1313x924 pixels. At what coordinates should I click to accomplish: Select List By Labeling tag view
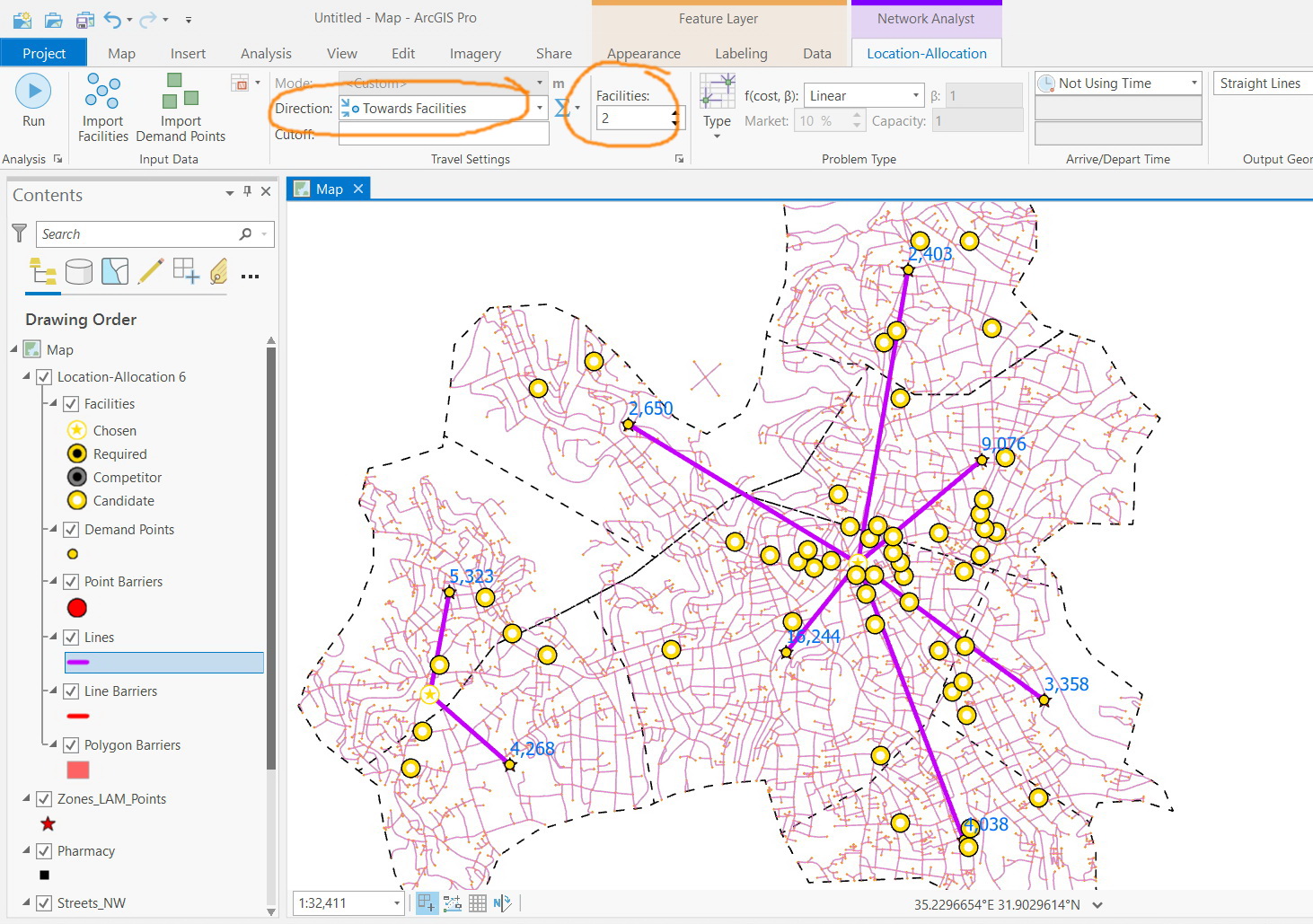coord(218,271)
